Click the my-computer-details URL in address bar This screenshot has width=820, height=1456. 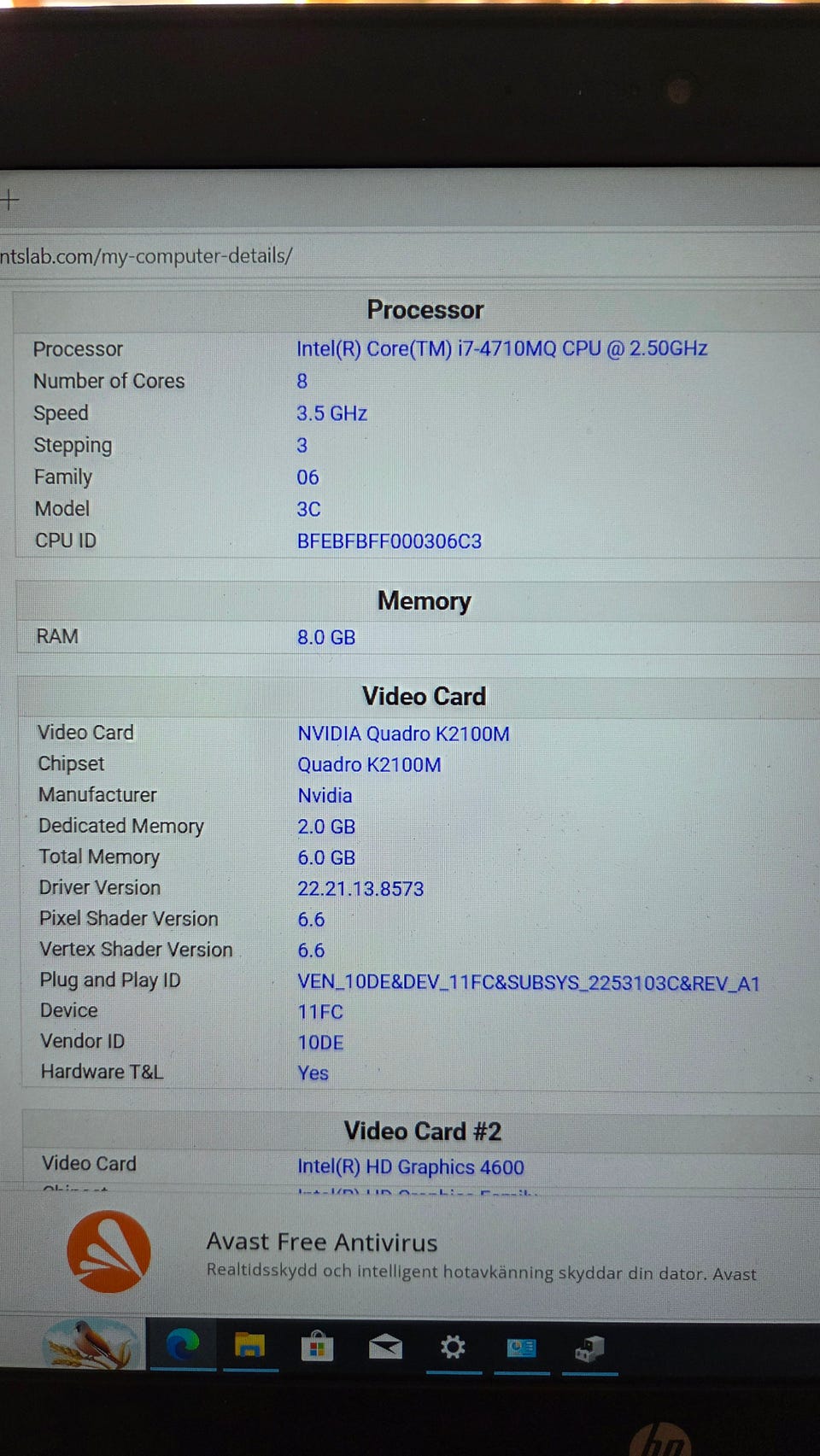coord(145,255)
